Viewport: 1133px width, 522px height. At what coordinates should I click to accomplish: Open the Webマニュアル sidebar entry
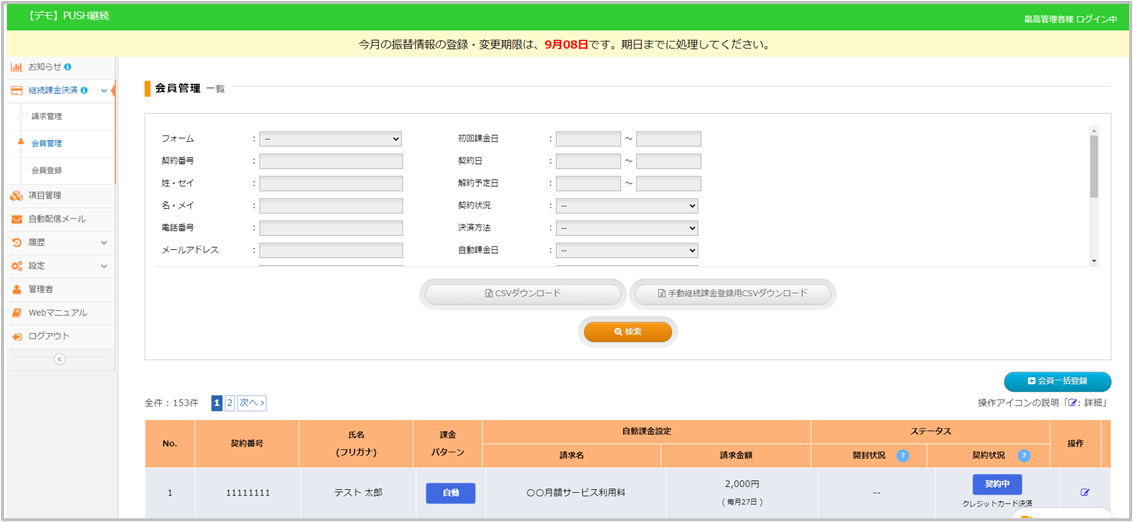click(57, 312)
